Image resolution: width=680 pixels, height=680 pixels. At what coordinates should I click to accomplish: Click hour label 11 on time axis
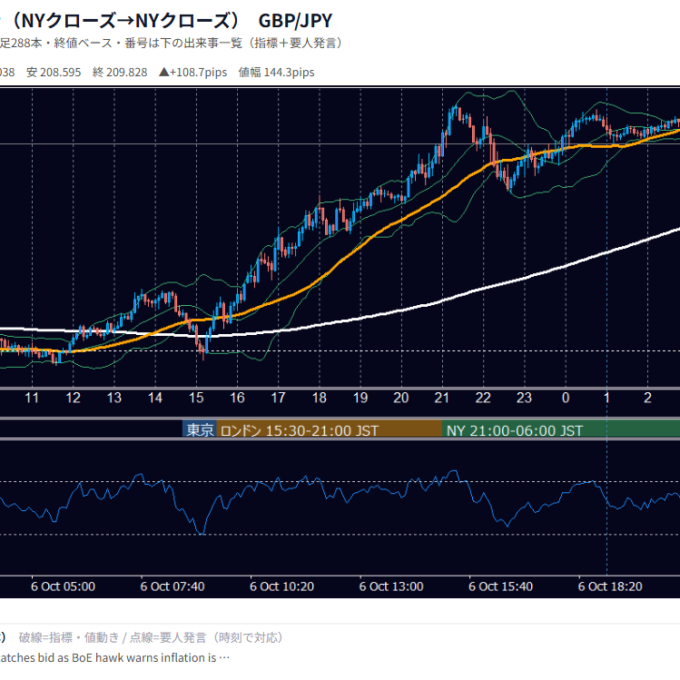[x=32, y=398]
